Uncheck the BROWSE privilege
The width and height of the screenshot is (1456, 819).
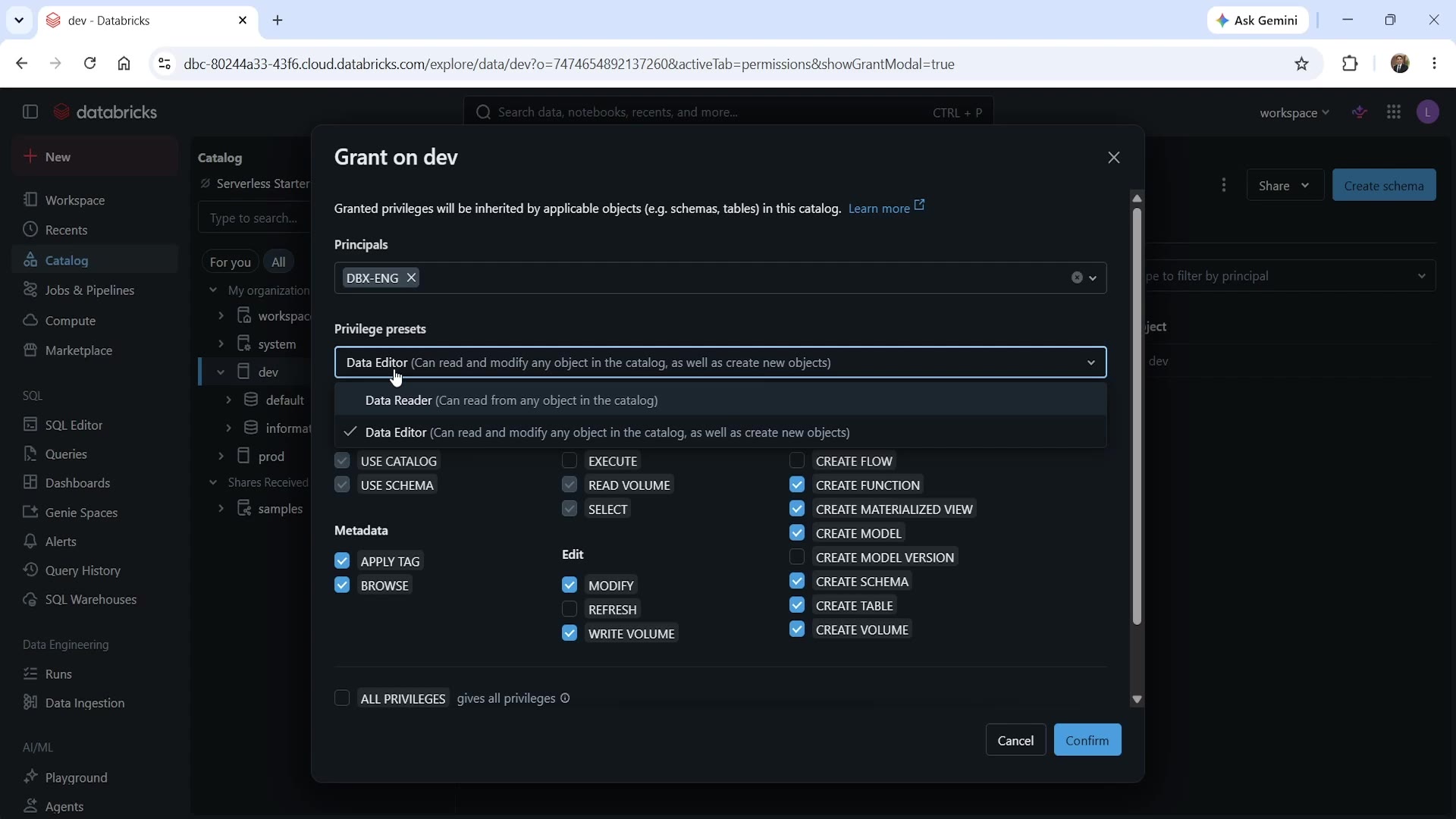342,585
